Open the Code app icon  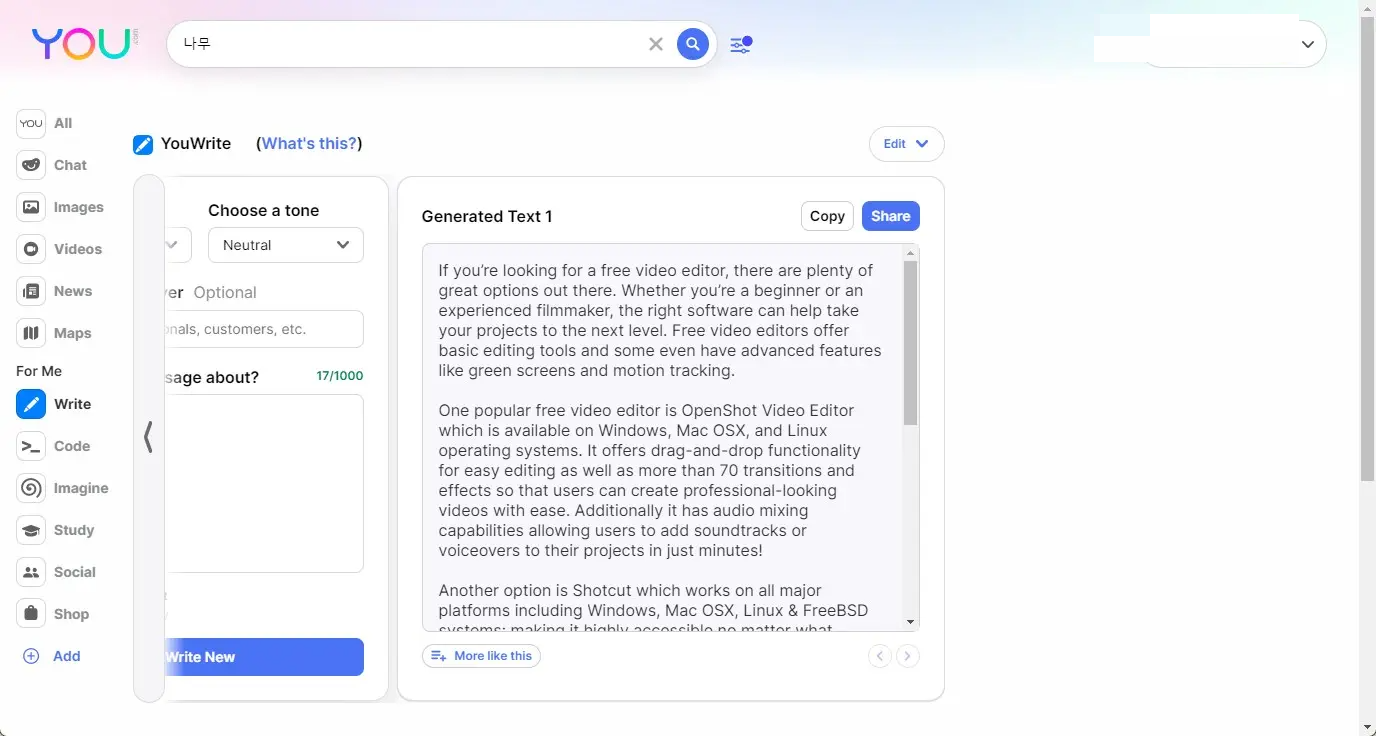(31, 446)
